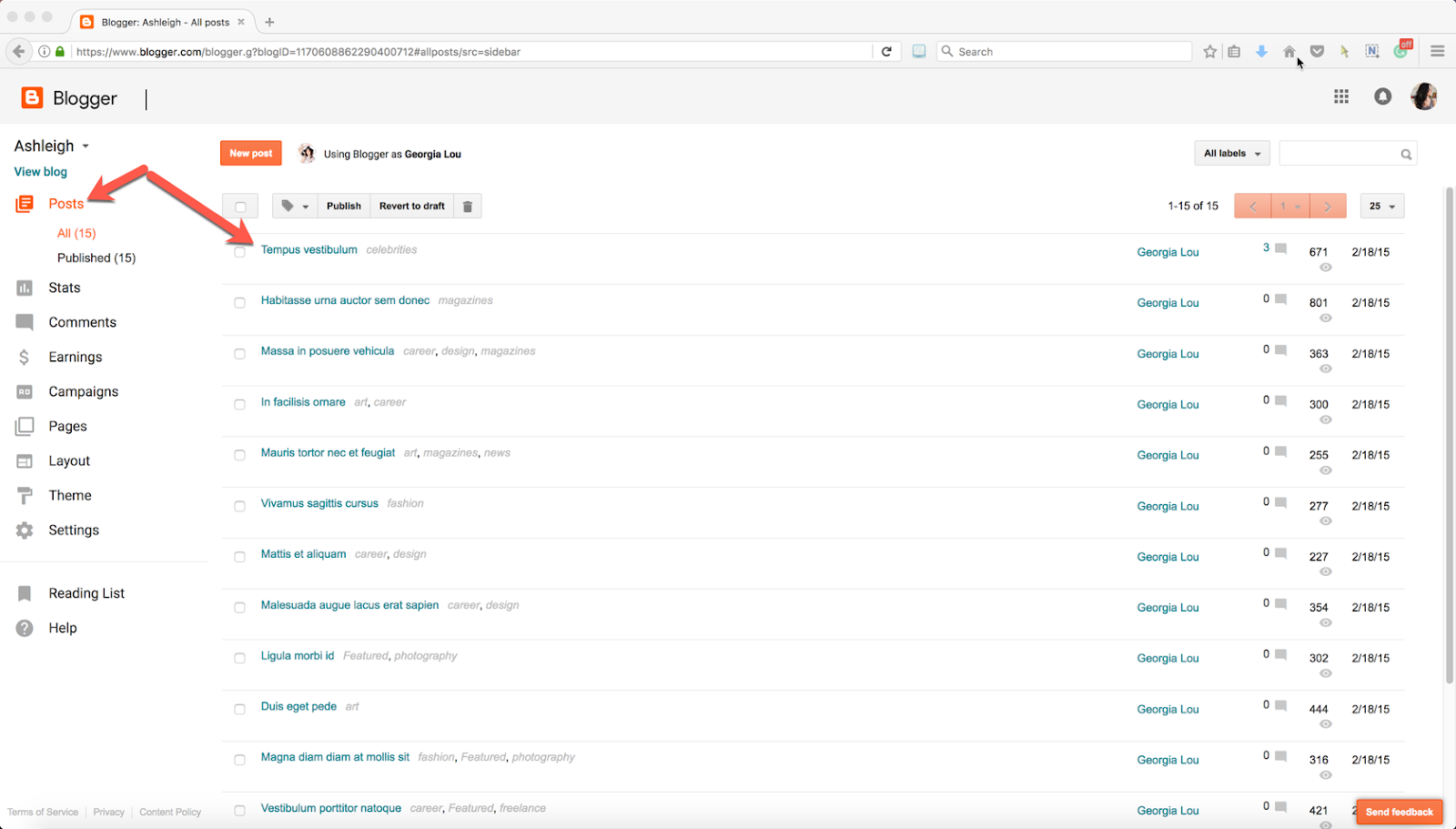Open the All labels dropdown
This screenshot has width=1456, height=829.
point(1231,152)
